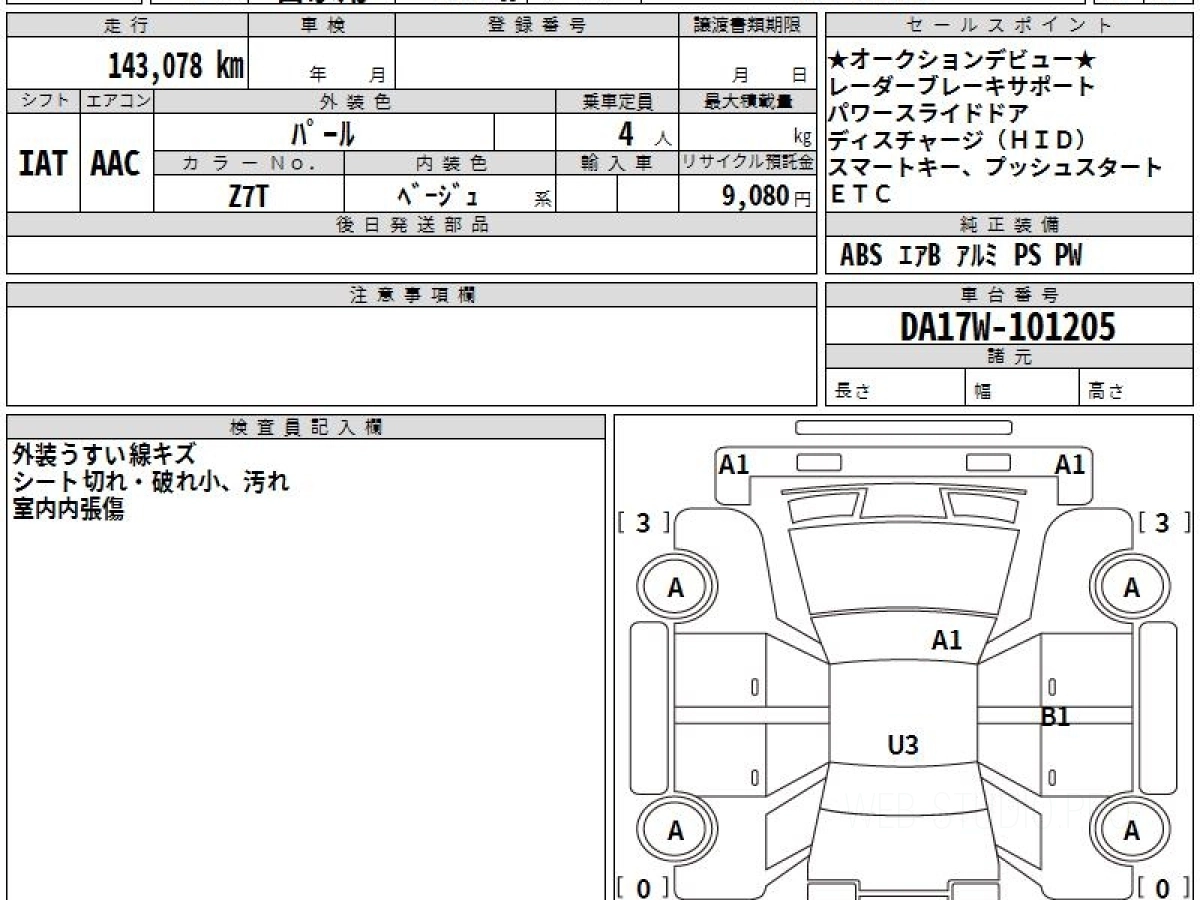This screenshot has height=900, width=1200.
Task: Click the 譲渡書類期限 header cell
Action: point(748,26)
